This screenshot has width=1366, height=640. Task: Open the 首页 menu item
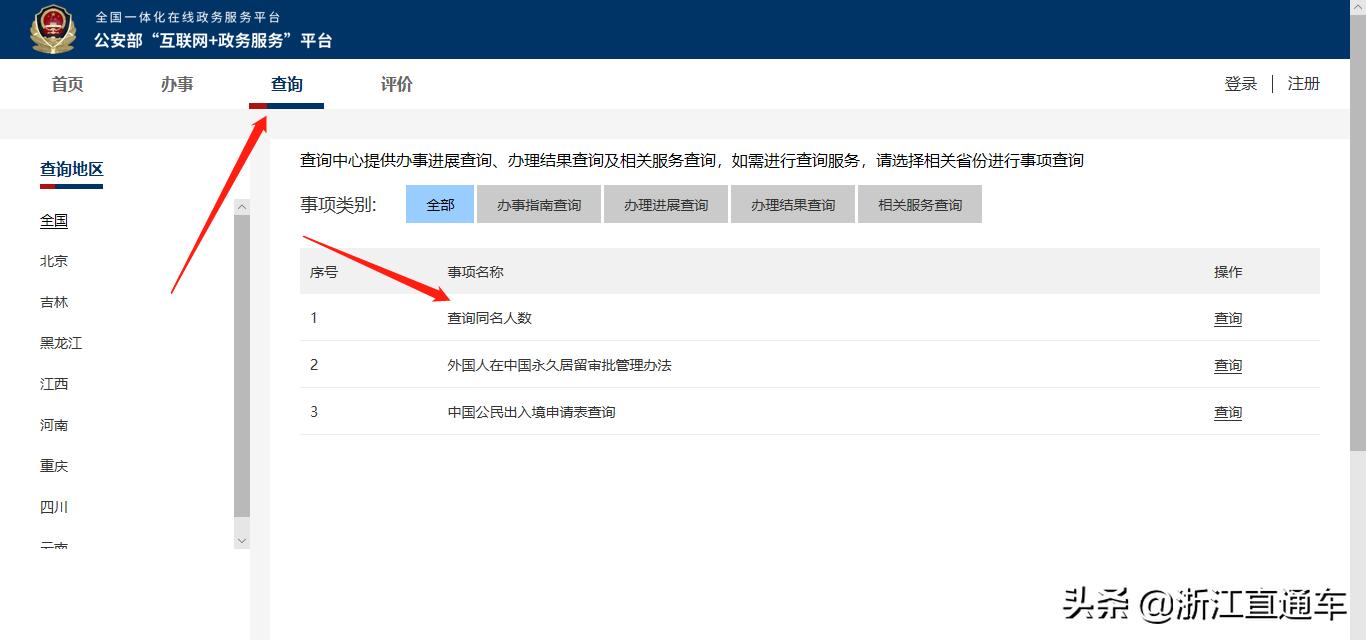point(66,84)
